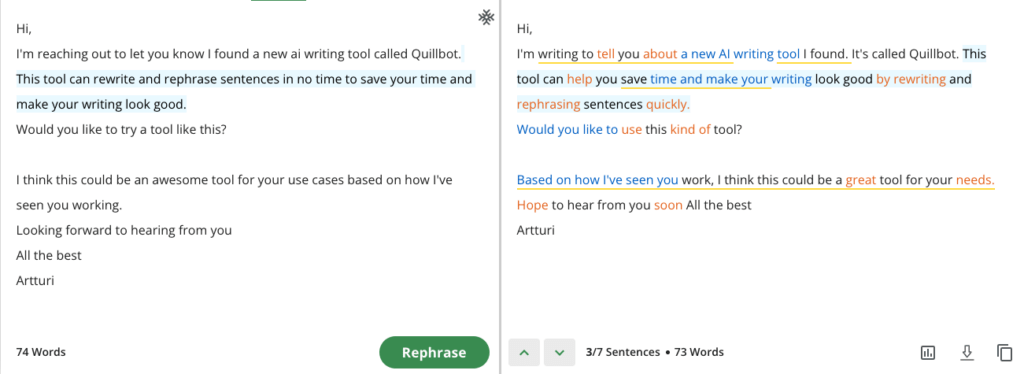Go to next sentence with down arrow
Screen dimensions: 1024x374
(559, 352)
